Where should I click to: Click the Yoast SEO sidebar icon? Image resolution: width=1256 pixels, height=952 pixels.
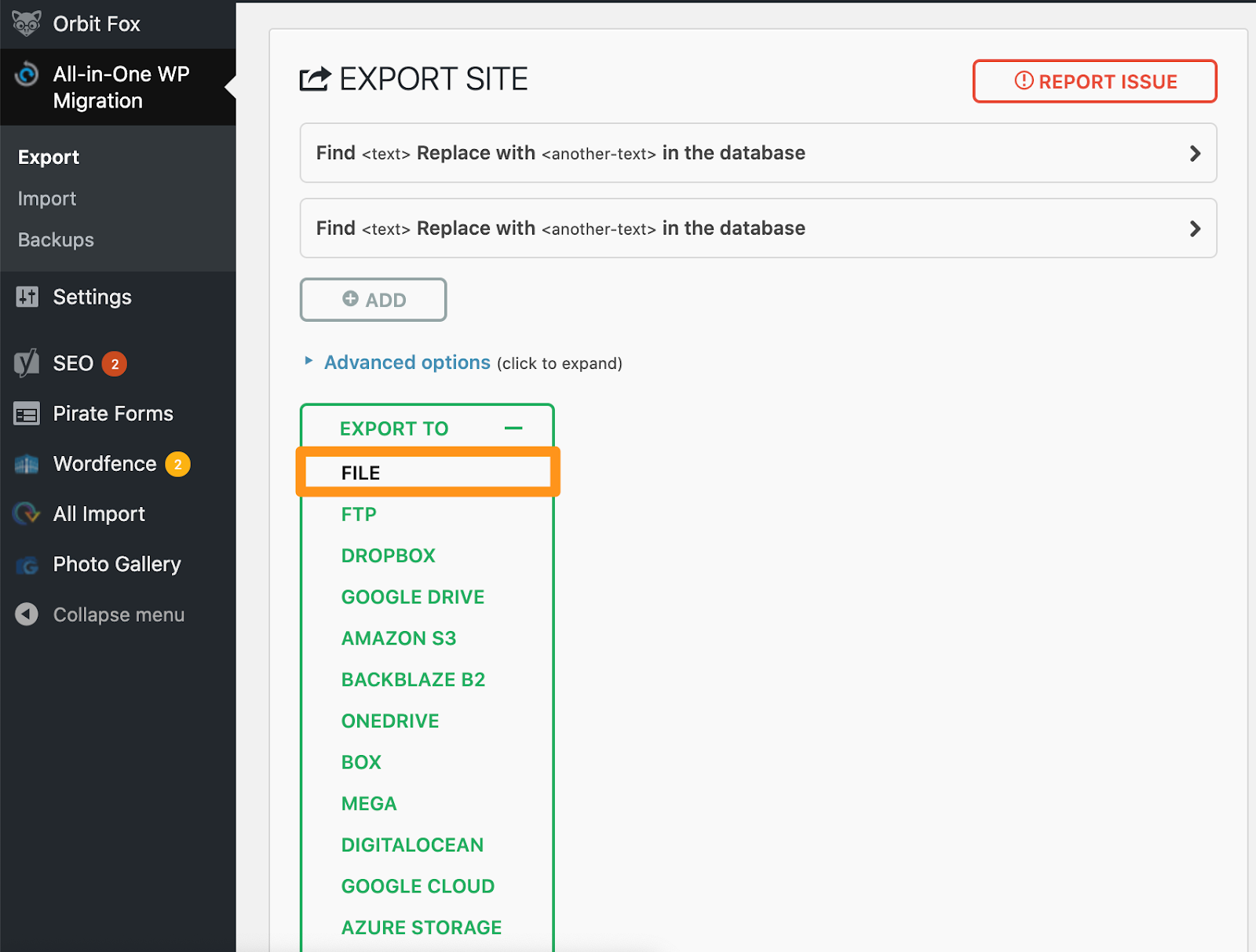click(x=26, y=363)
